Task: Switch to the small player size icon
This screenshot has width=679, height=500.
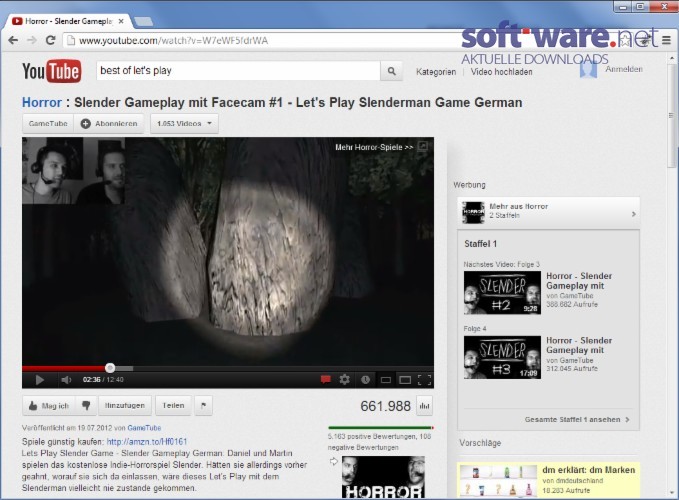Action: [385, 380]
